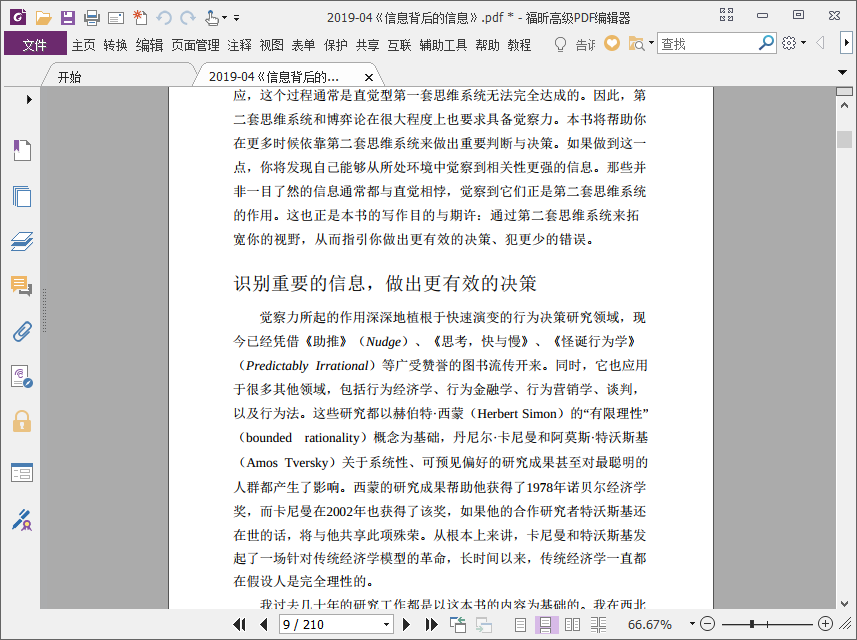Open the digital signatures panel
This screenshot has height=640, width=857.
pyautogui.click(x=22, y=377)
